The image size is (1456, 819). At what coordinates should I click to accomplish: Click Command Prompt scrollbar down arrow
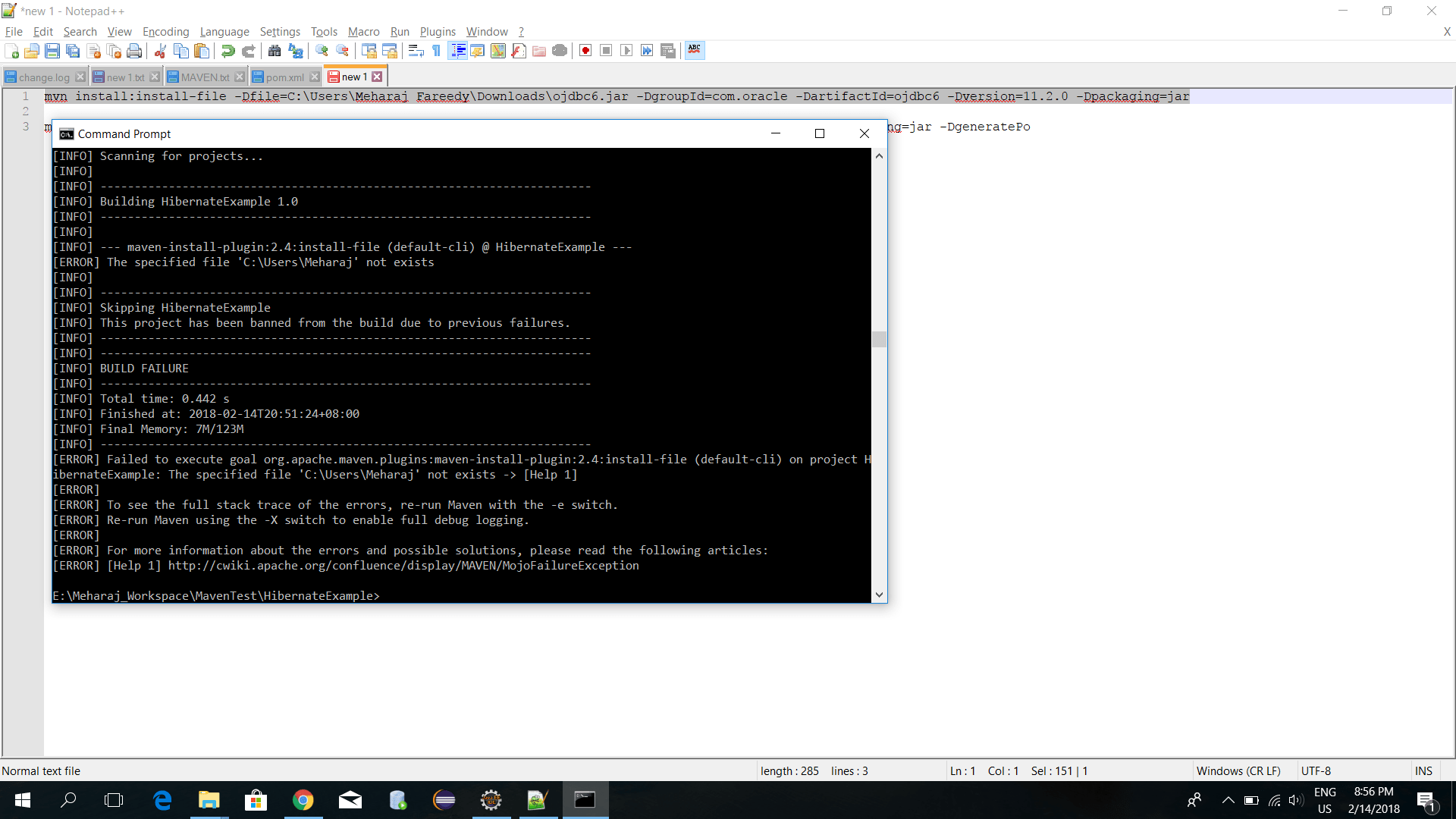pos(879,595)
